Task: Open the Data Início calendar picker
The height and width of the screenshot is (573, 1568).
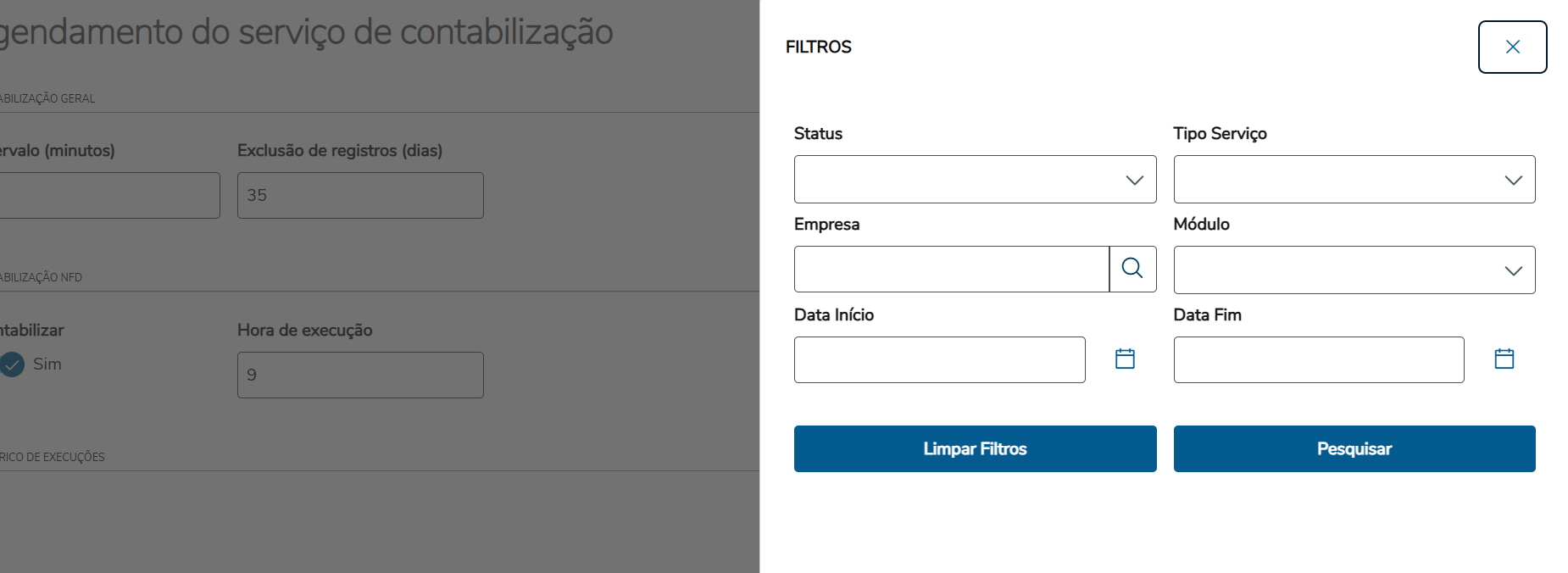Action: click(1125, 359)
